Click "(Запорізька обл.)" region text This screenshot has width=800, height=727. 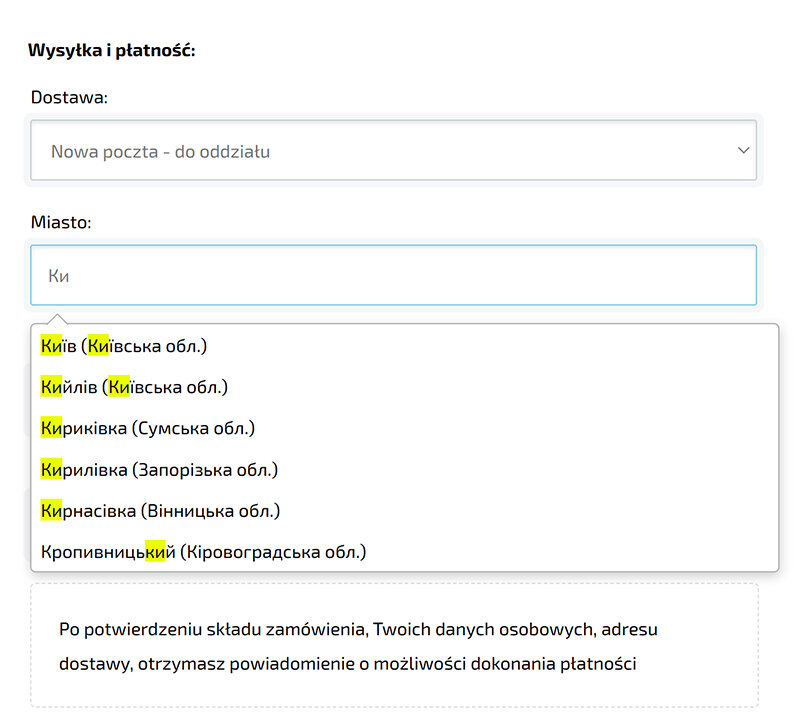pos(205,469)
